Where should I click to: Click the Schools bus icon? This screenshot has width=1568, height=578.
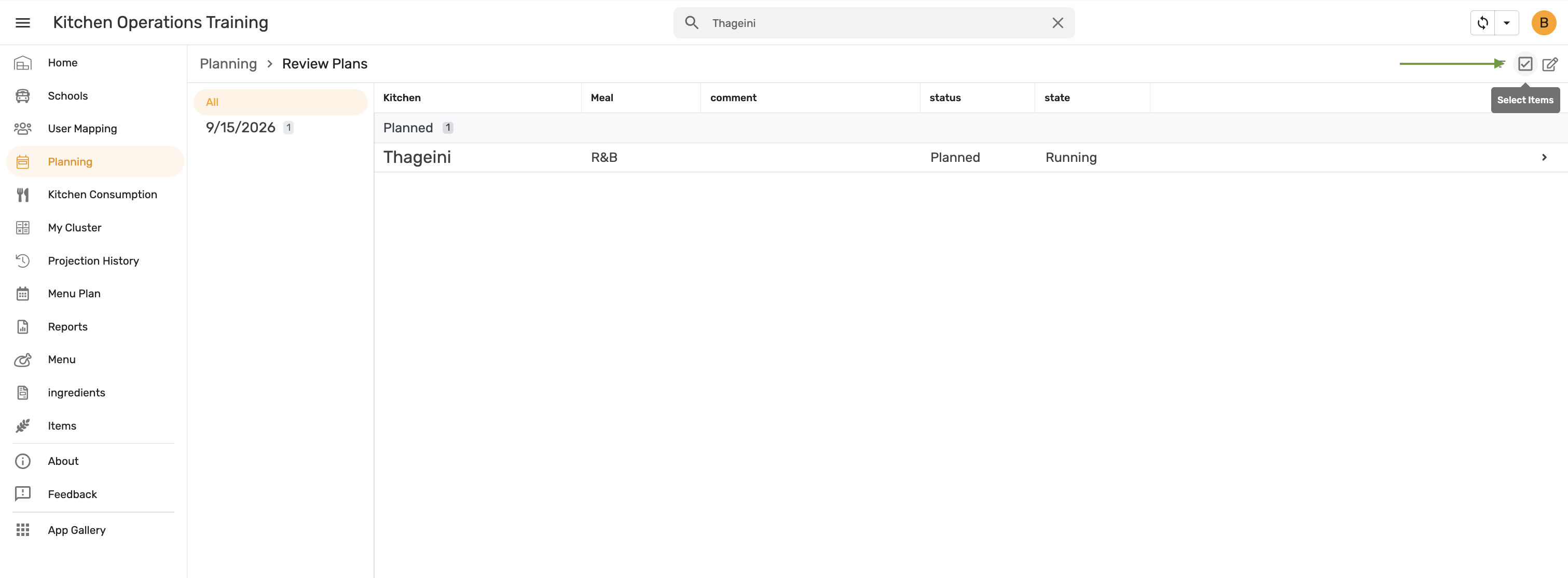click(22, 95)
